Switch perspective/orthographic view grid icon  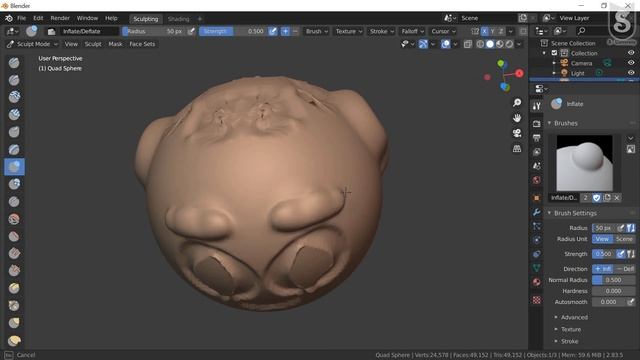click(517, 149)
